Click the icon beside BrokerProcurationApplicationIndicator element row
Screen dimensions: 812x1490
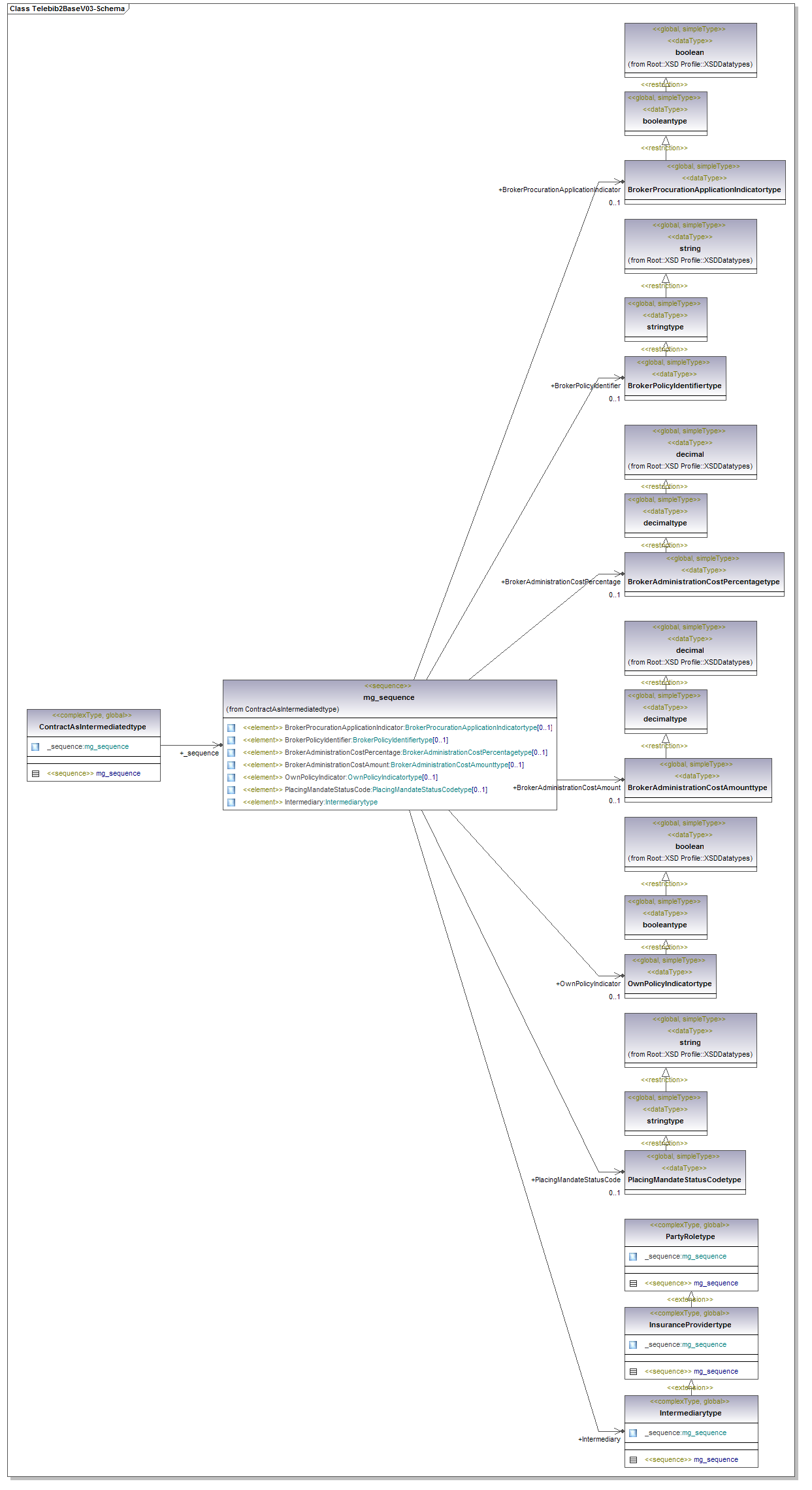click(231, 728)
